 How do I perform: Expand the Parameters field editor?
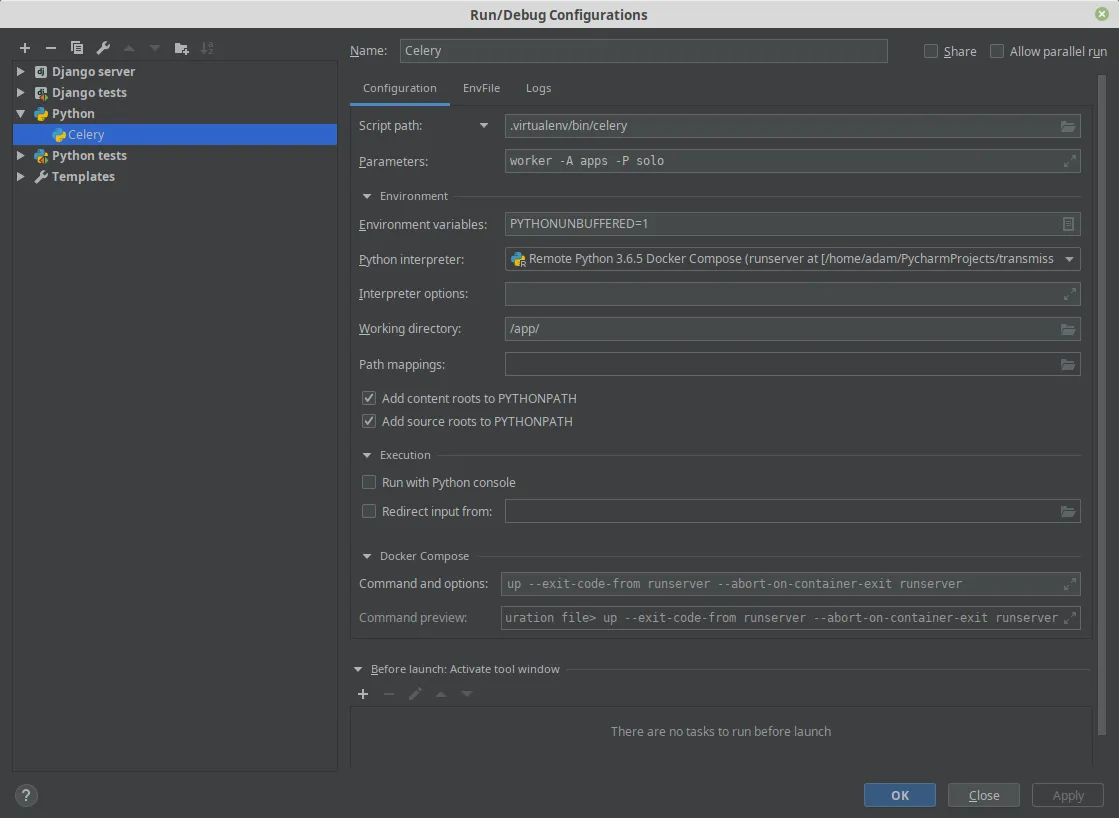click(x=1069, y=161)
